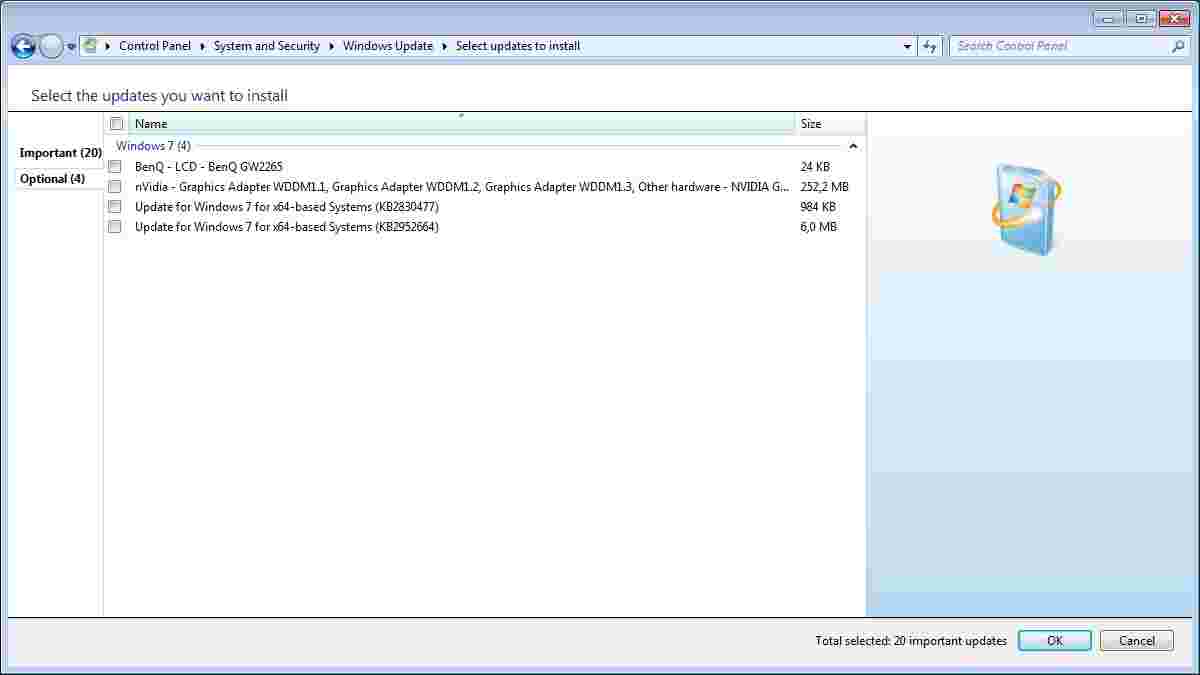Viewport: 1200px width, 675px height.
Task: Refresh the page using the address bar refresh icon
Action: (x=930, y=46)
